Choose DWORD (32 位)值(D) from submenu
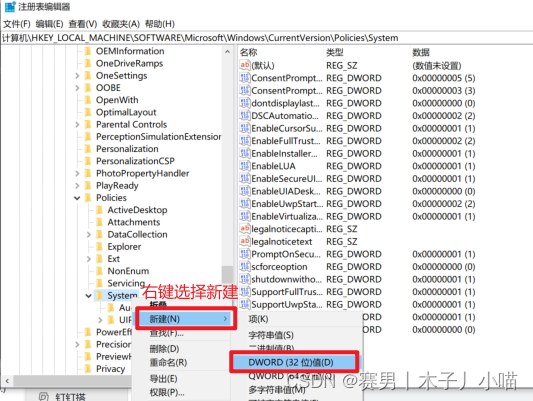 (291, 362)
